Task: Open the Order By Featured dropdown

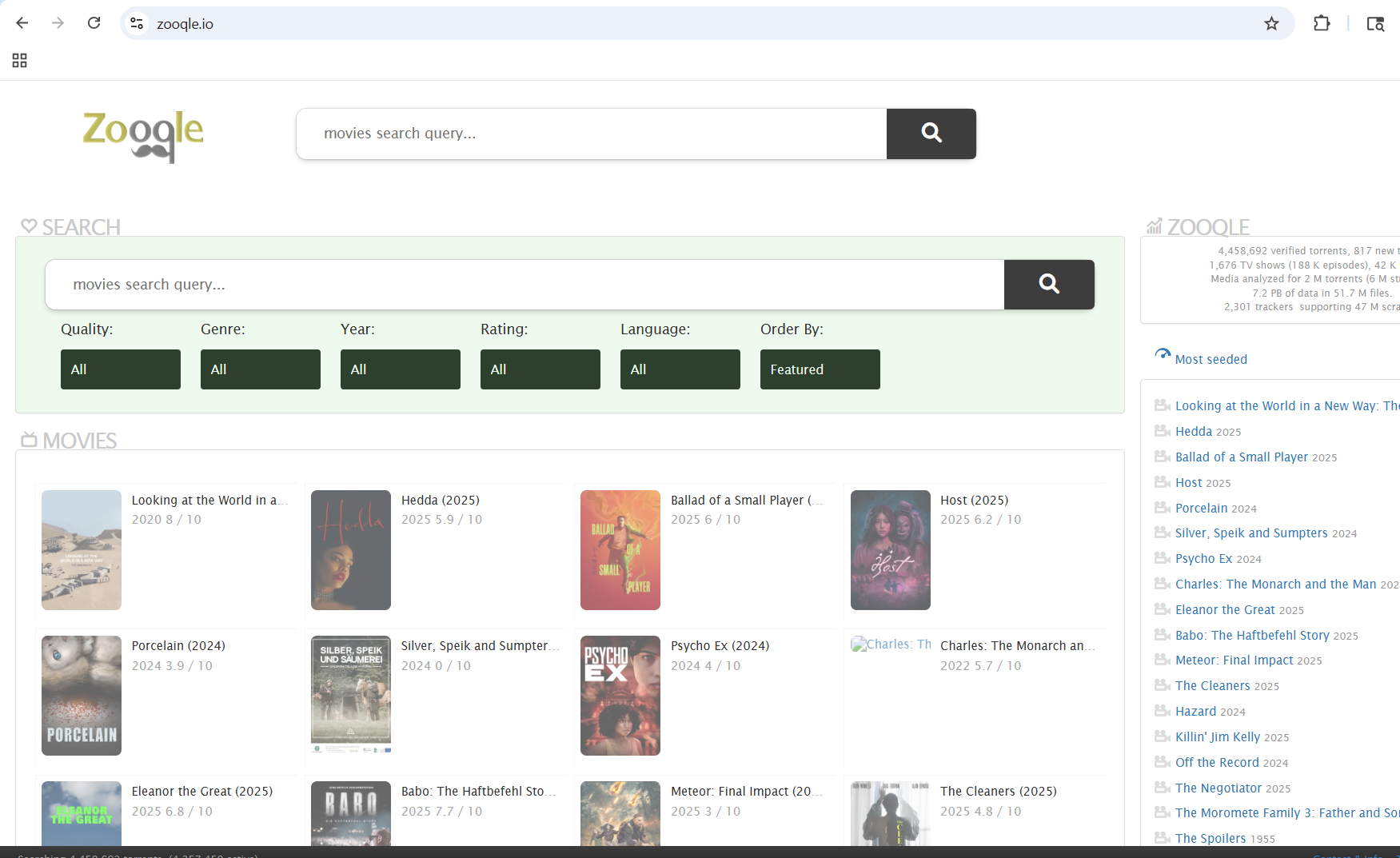Action: [820, 369]
